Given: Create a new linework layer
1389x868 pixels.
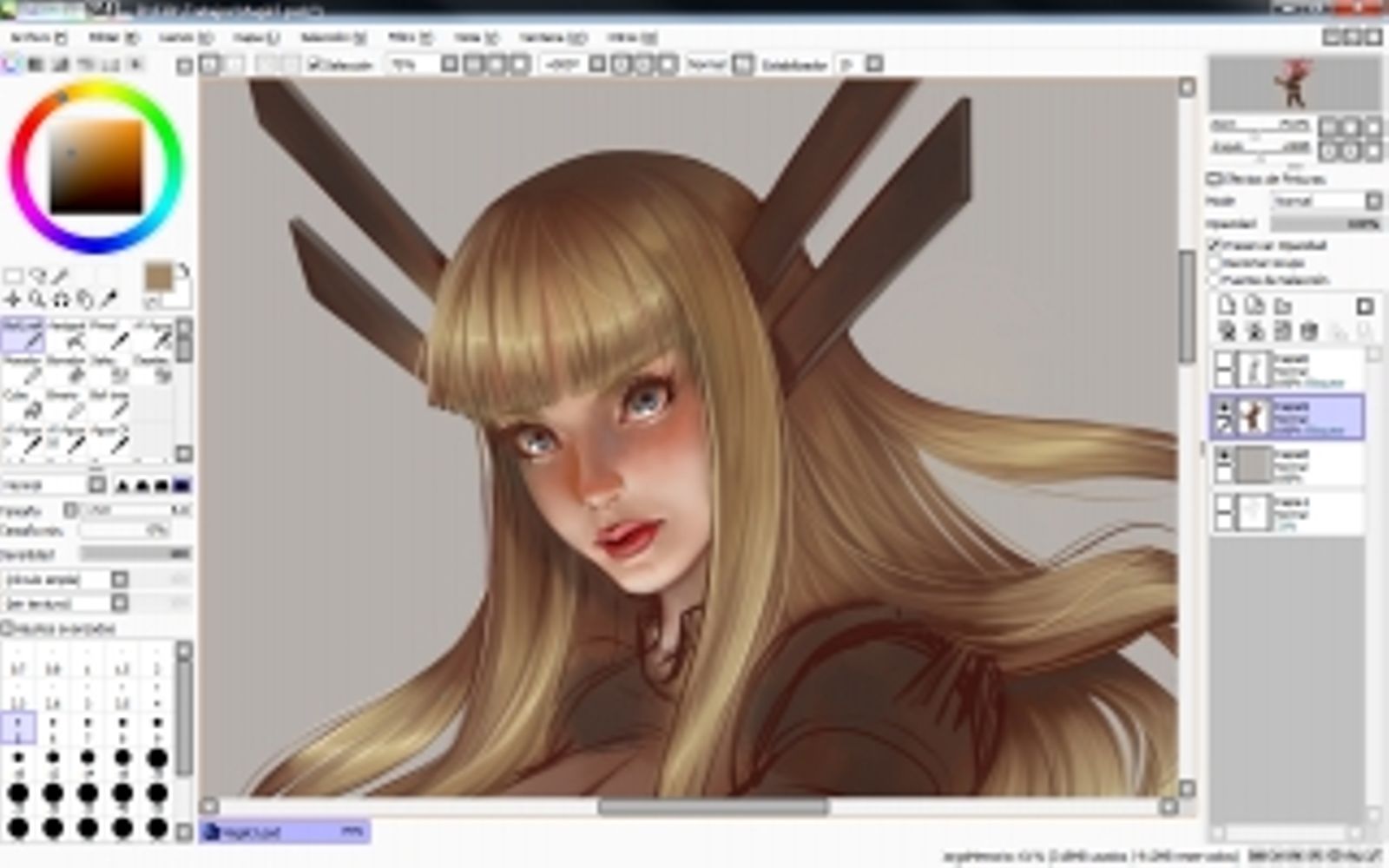Looking at the screenshot, I should (1254, 306).
